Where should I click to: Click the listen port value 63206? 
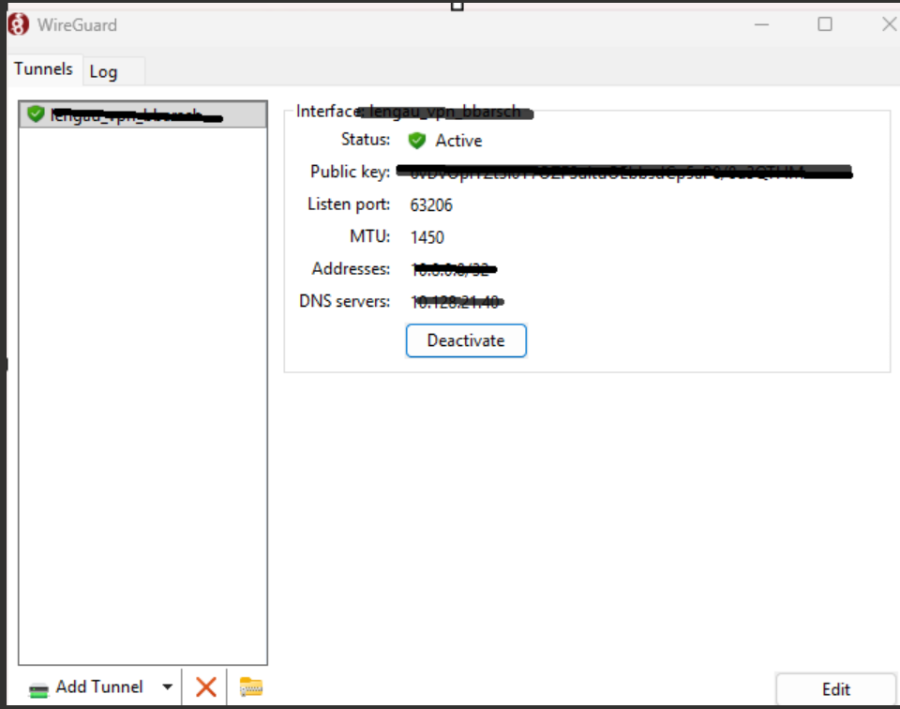[x=431, y=205]
